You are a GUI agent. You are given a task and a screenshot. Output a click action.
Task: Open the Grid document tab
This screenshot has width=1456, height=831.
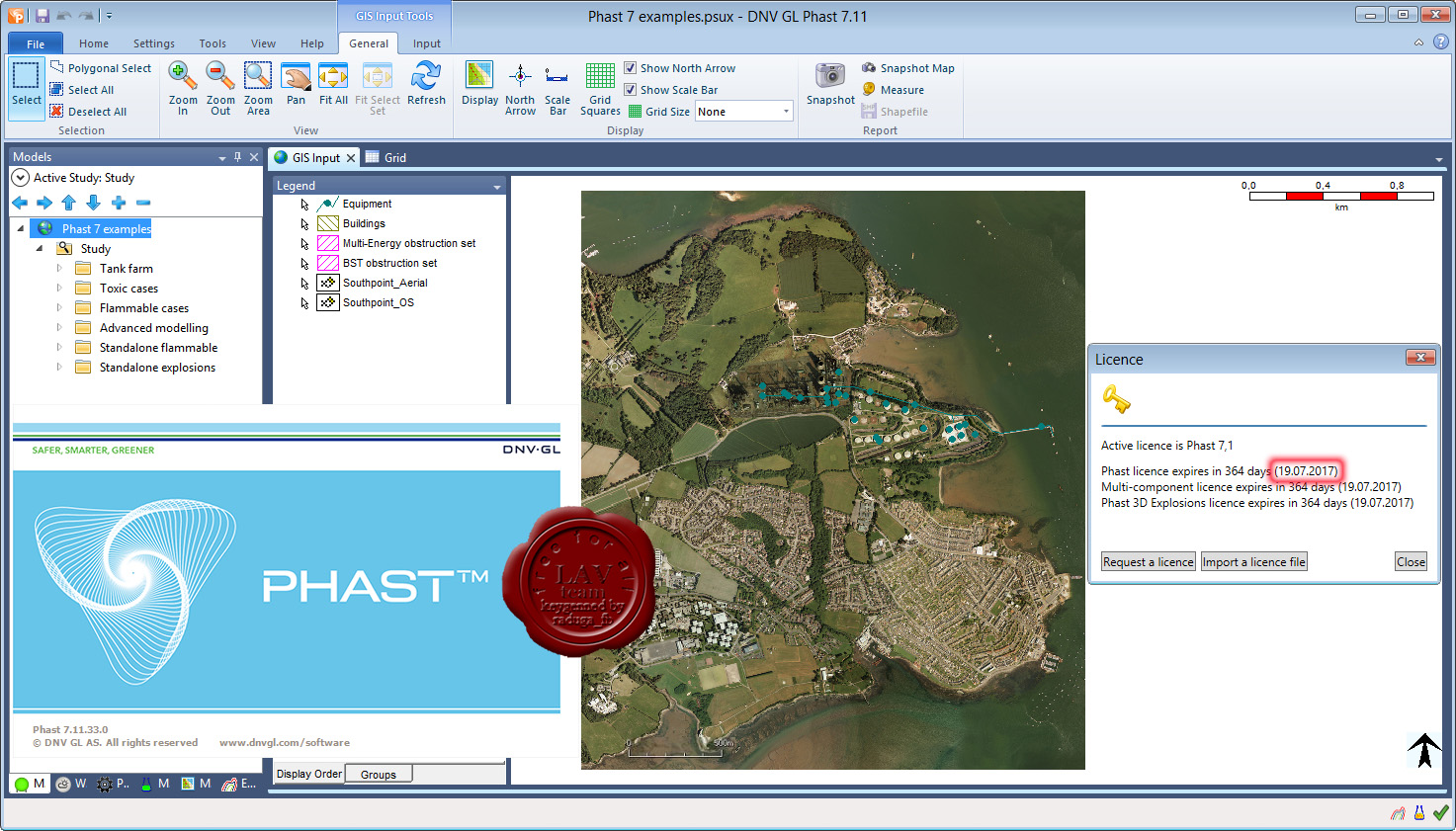[386, 157]
